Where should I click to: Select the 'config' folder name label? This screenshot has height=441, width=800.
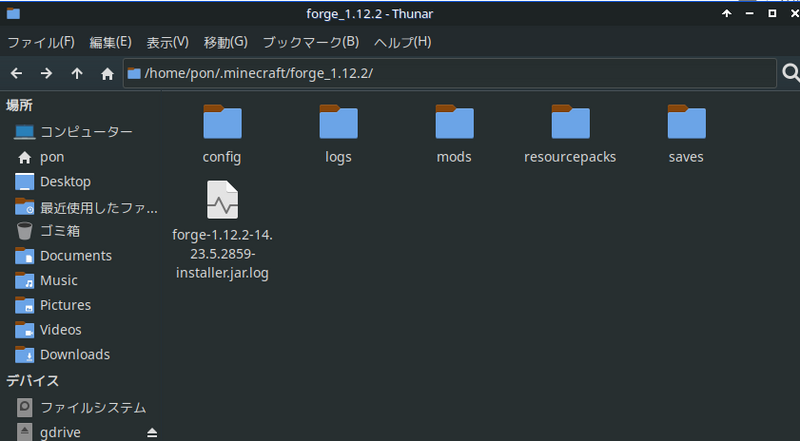tap(222, 157)
